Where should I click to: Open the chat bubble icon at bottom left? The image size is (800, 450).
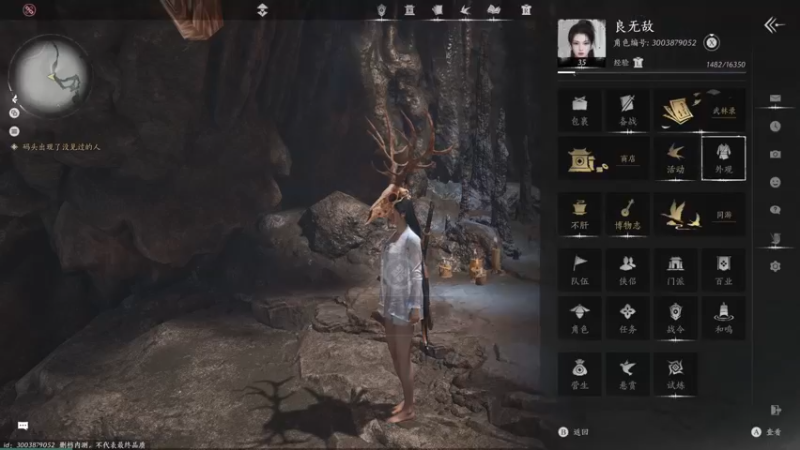[23, 425]
